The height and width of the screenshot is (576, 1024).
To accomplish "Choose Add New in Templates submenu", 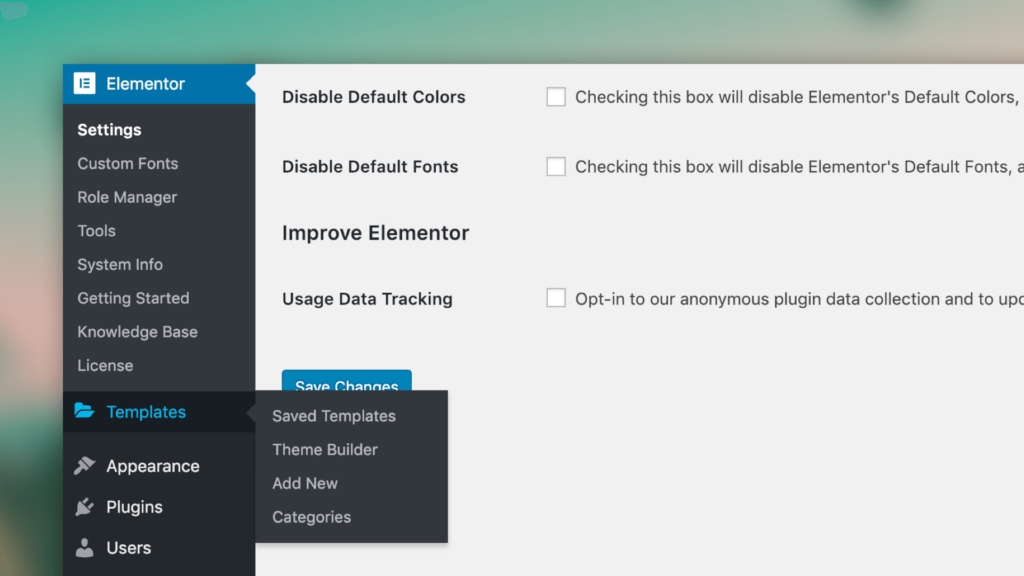I will (305, 483).
